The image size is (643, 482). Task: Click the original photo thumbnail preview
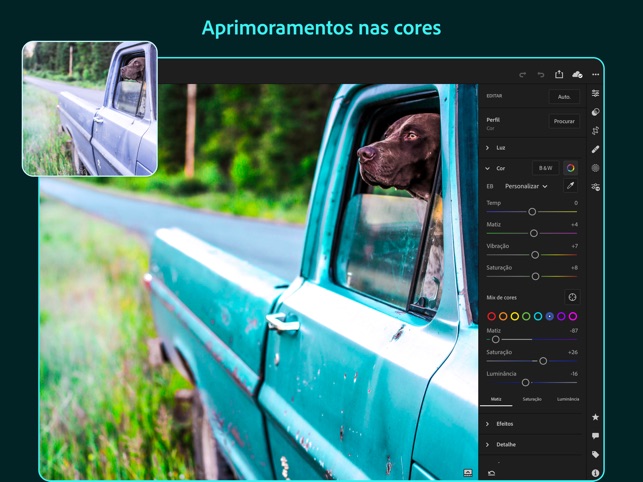click(90, 109)
